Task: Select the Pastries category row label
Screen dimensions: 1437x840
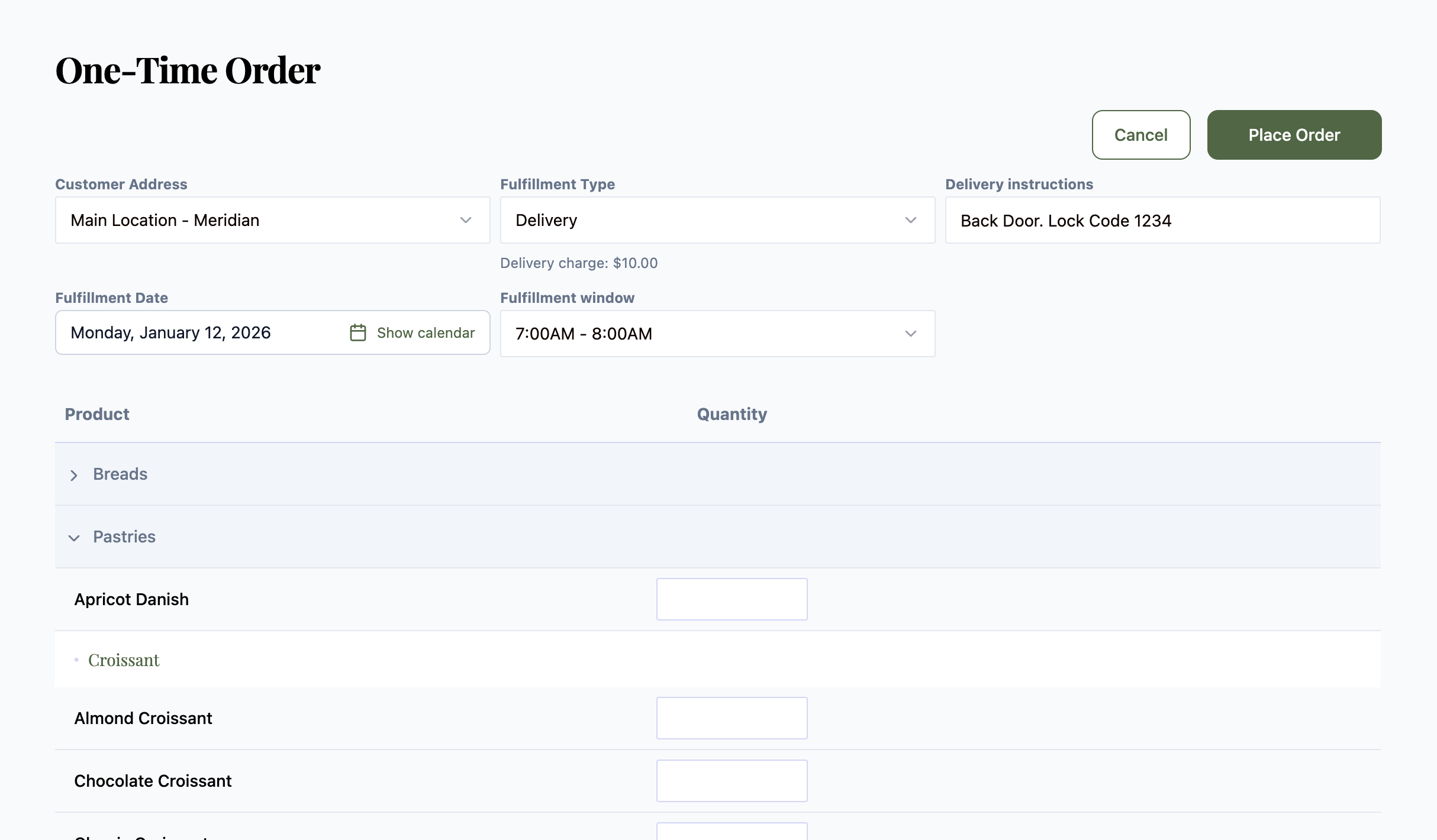Action: 124,537
